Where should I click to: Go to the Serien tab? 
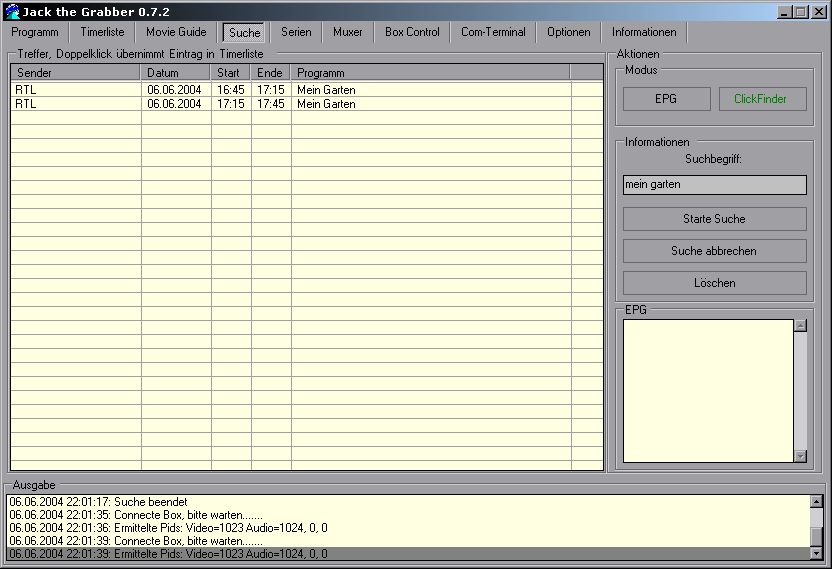click(x=296, y=32)
